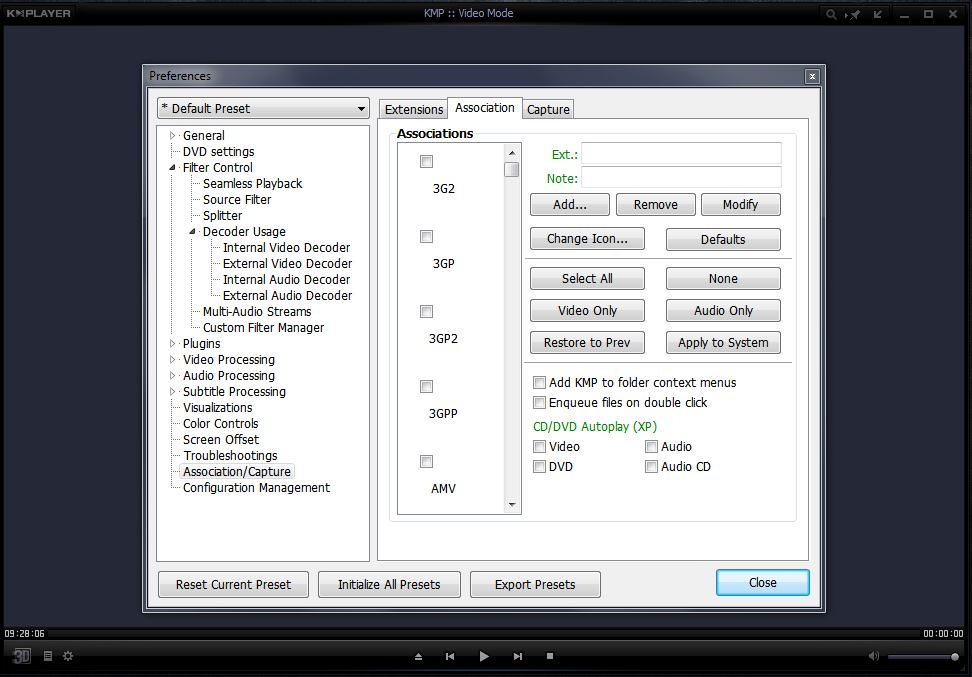Toggle the always-on-top pin icon
972x677 pixels.
854,13
